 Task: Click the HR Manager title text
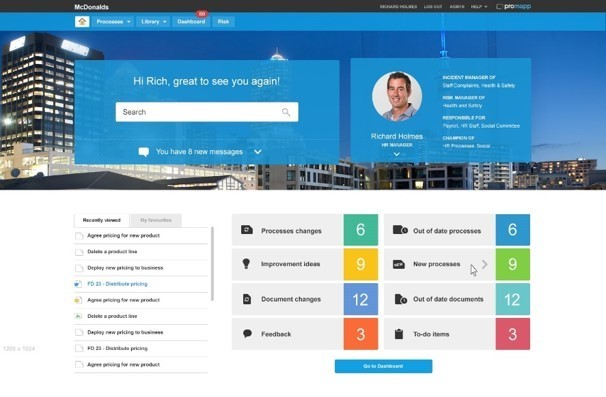click(397, 145)
